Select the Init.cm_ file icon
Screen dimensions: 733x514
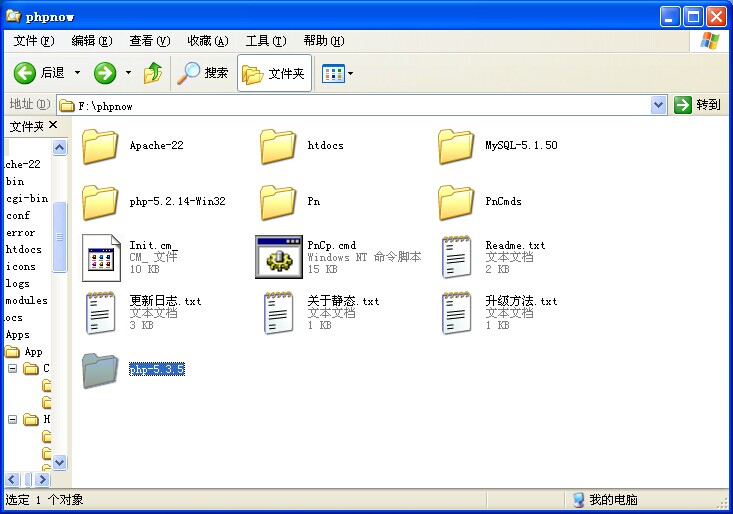(x=100, y=257)
